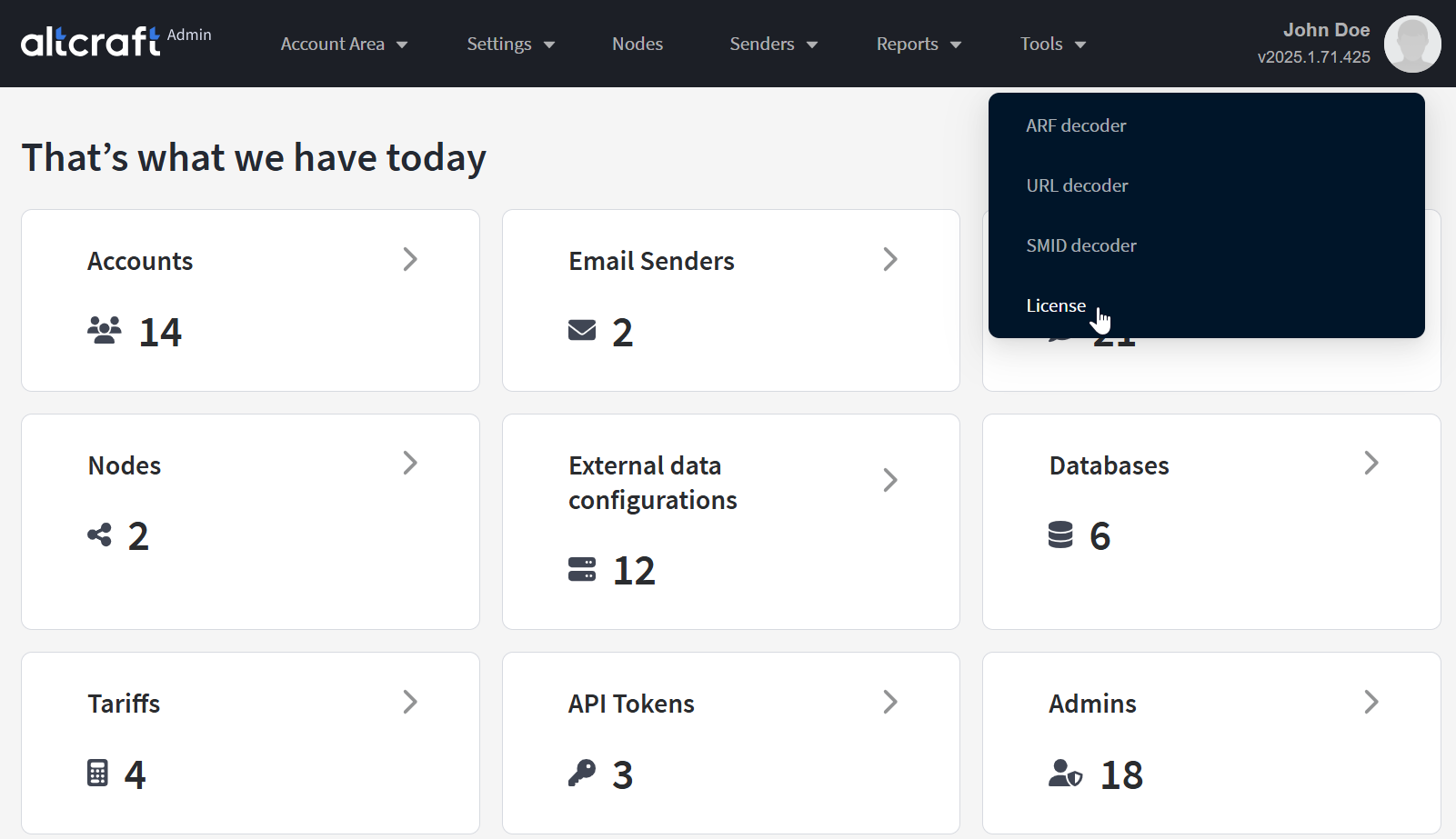Click the Nodes share icon
Screen dimensions: 1456x839
[x=100, y=534]
